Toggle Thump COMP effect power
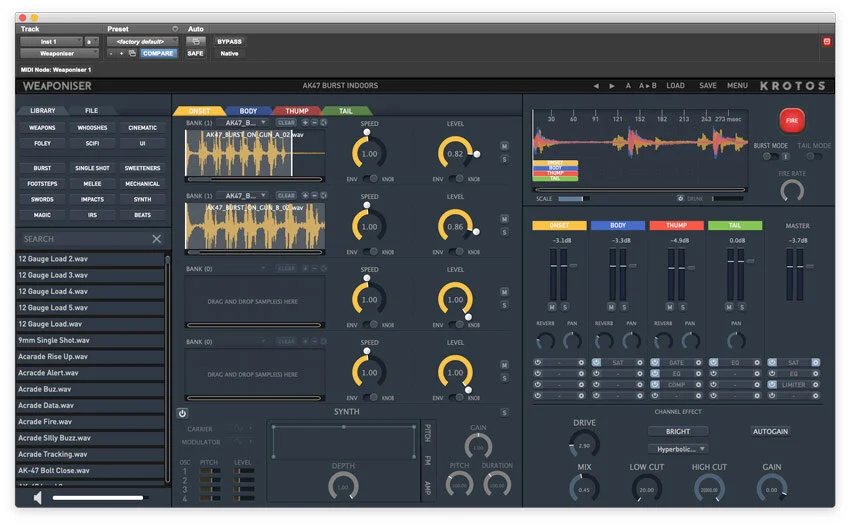This screenshot has width=850, height=525. (x=655, y=385)
